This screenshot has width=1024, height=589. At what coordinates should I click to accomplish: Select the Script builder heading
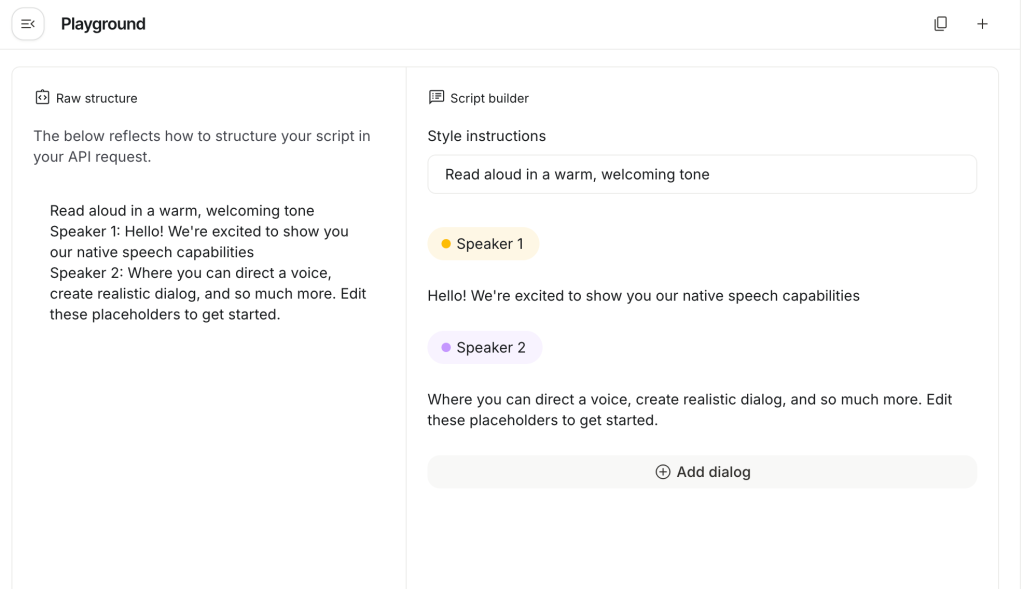(489, 98)
